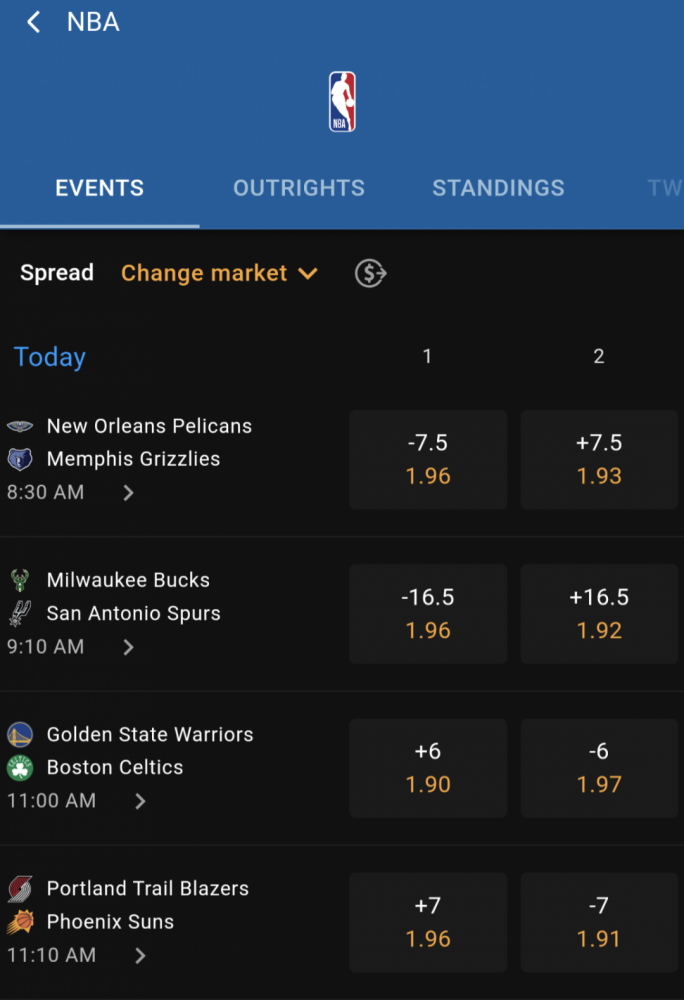Screen dimensions: 684x1000
Task: Select Trail Blazers +7 spread at 1.96
Action: [428, 923]
